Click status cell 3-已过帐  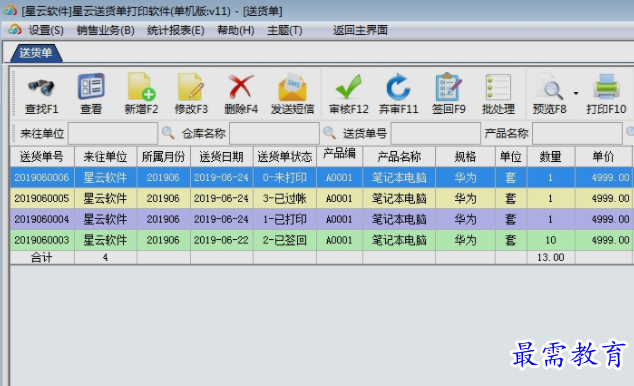click(285, 198)
